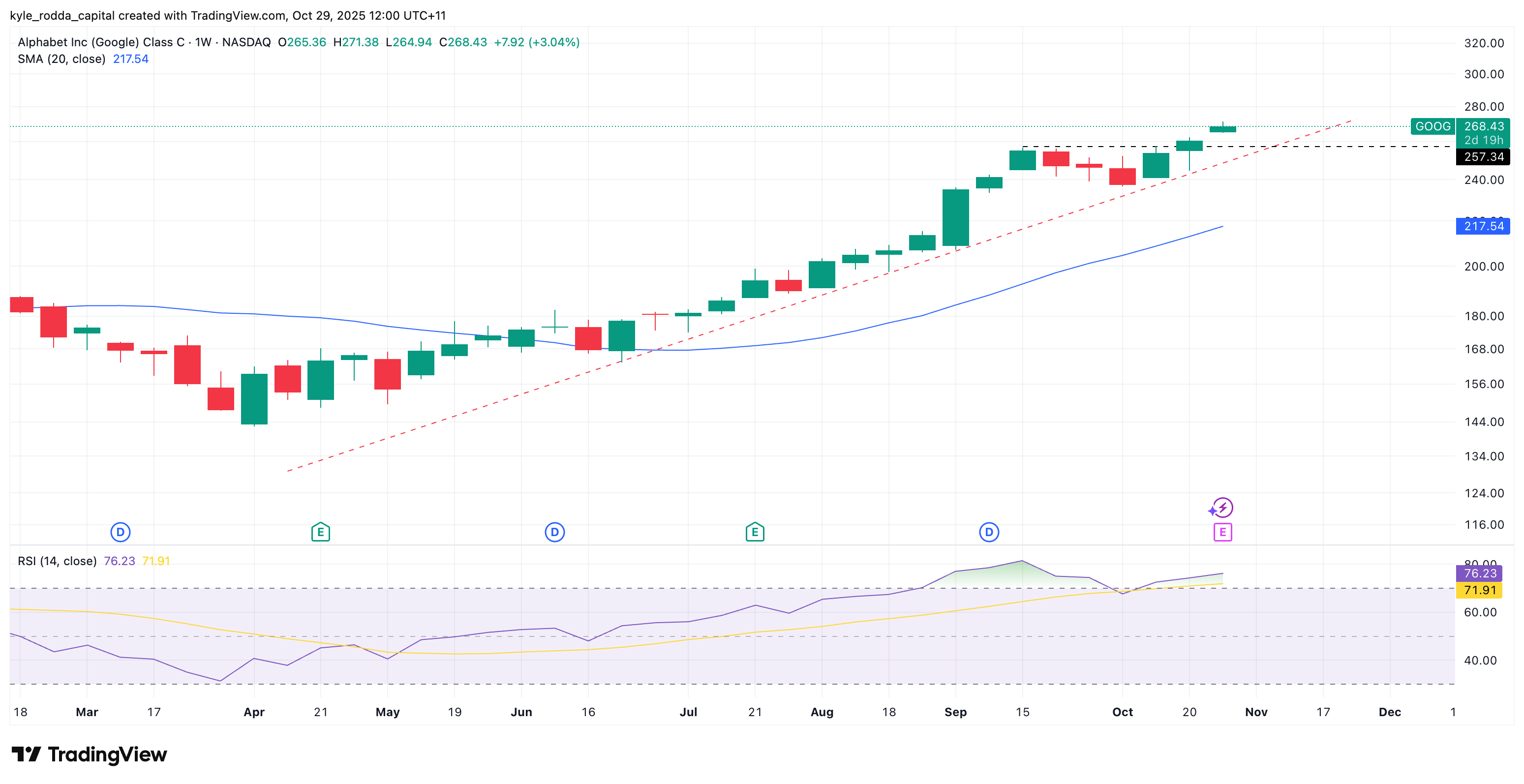Click the 257.34 black price label
The width and height of the screenshot is (1524, 784).
[x=1483, y=157]
